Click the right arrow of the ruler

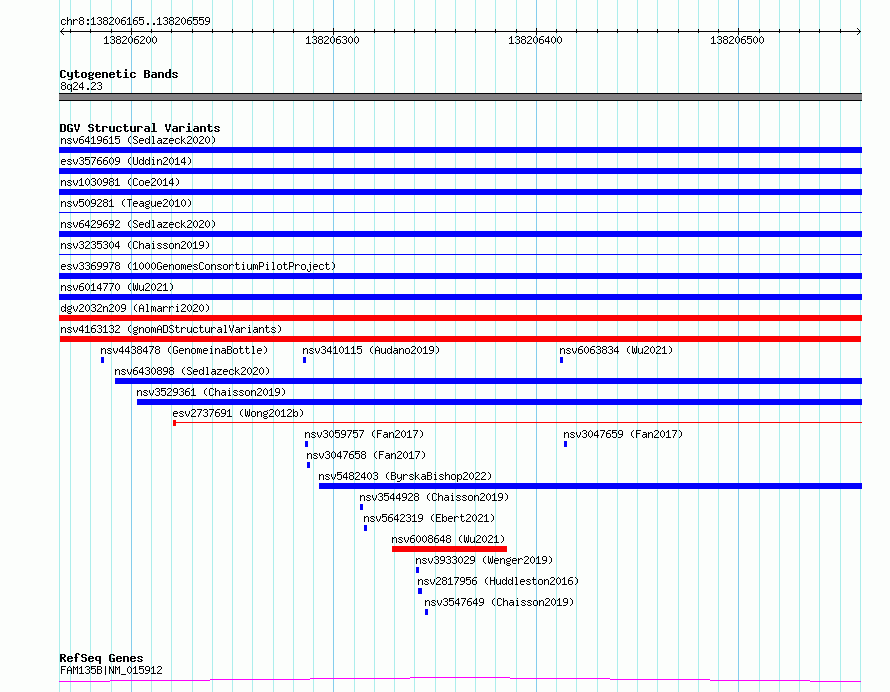(x=858, y=31)
